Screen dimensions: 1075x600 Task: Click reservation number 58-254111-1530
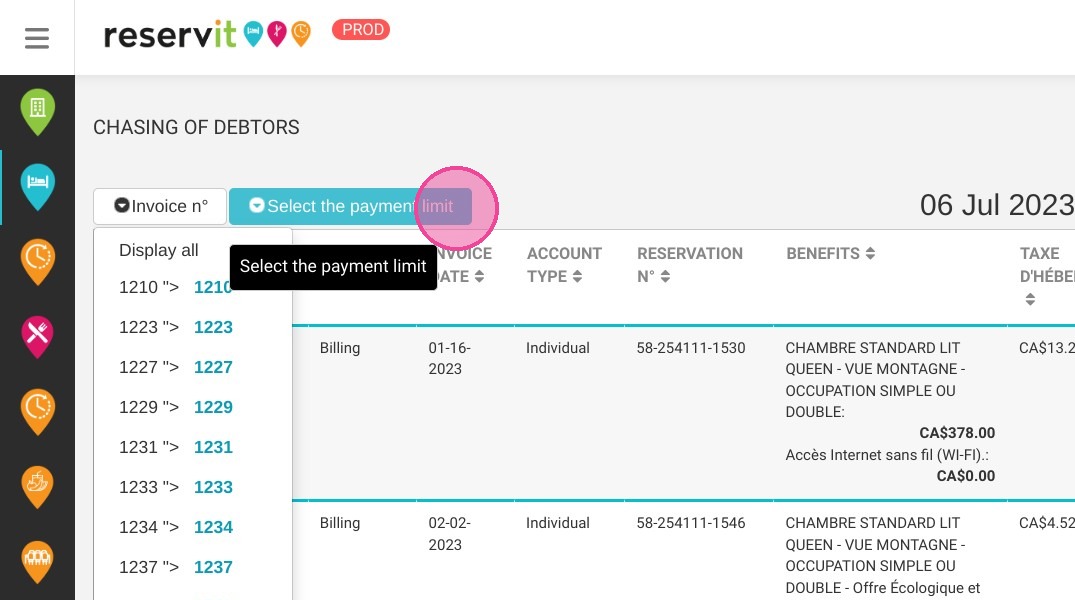690,348
